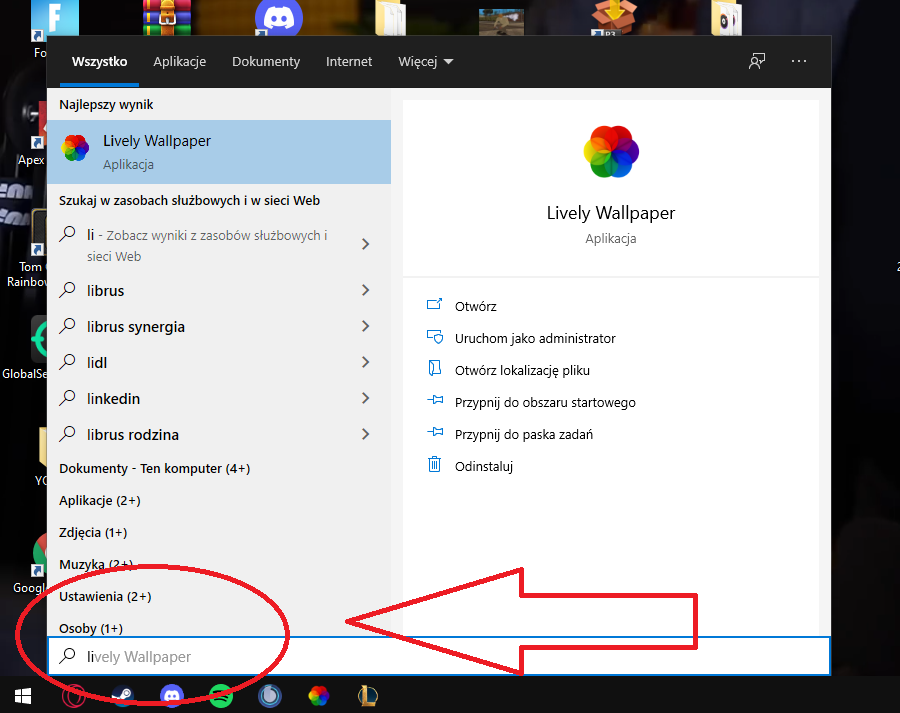Click the pin to Start icon

pos(435,400)
